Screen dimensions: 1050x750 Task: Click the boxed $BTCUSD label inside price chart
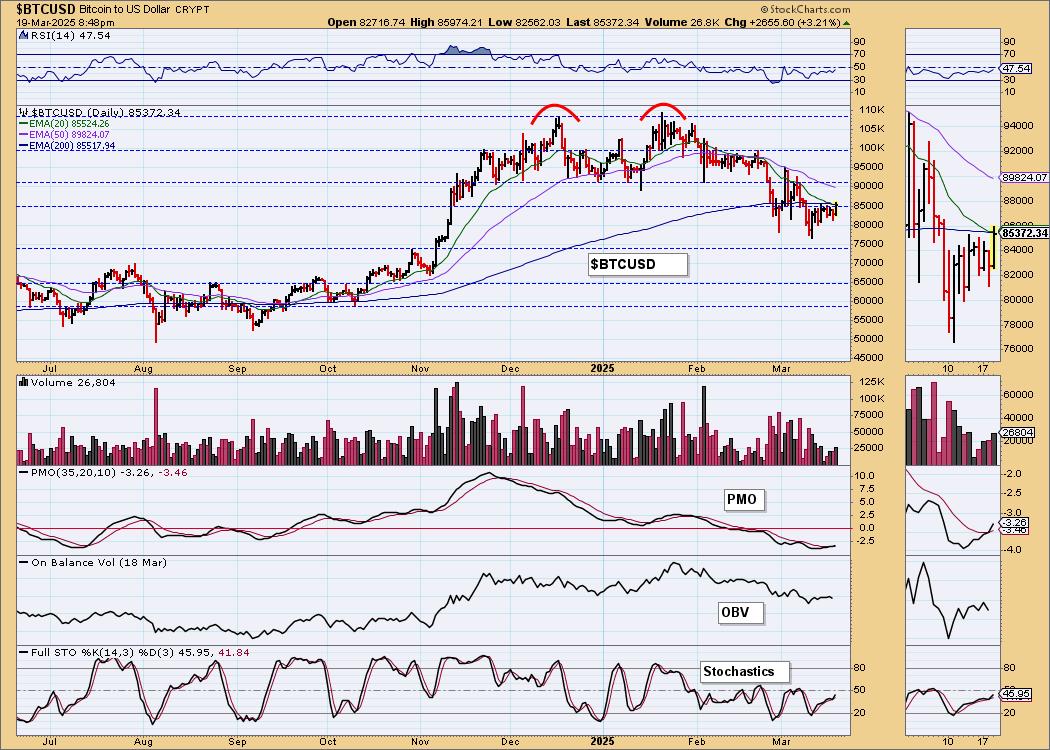pos(638,265)
